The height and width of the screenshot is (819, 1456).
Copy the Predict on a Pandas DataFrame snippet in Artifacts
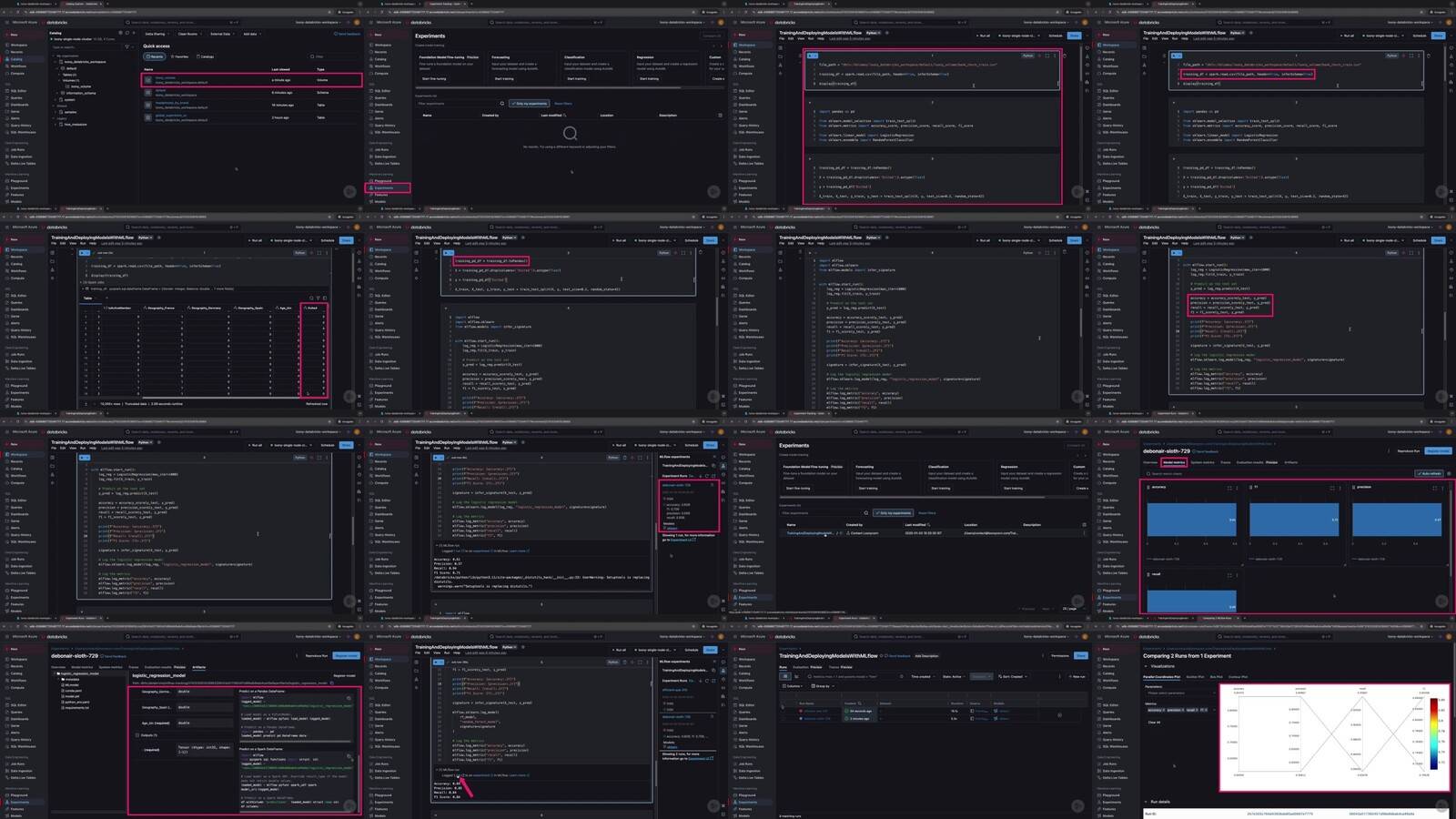pyautogui.click(x=349, y=698)
